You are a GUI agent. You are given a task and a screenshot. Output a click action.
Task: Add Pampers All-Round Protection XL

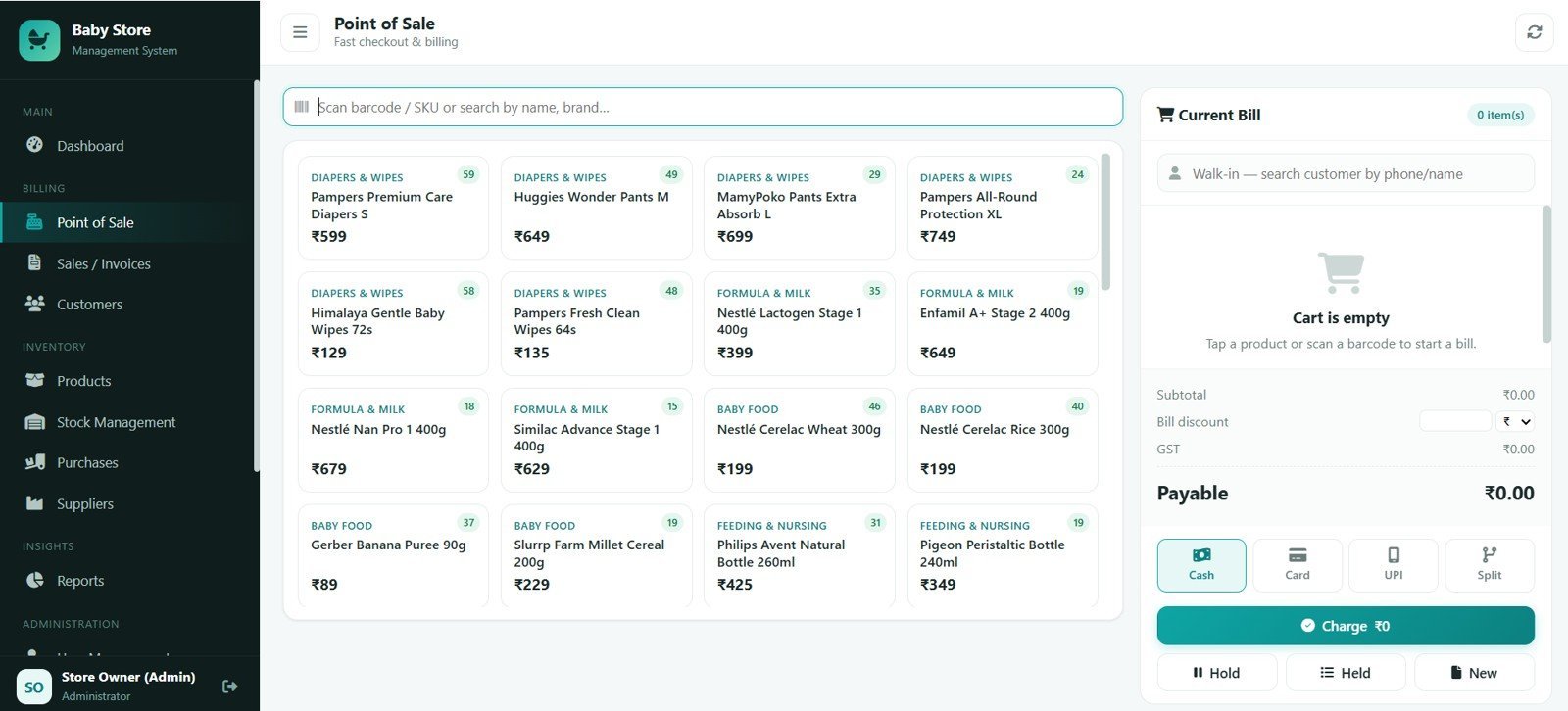[1003, 208]
